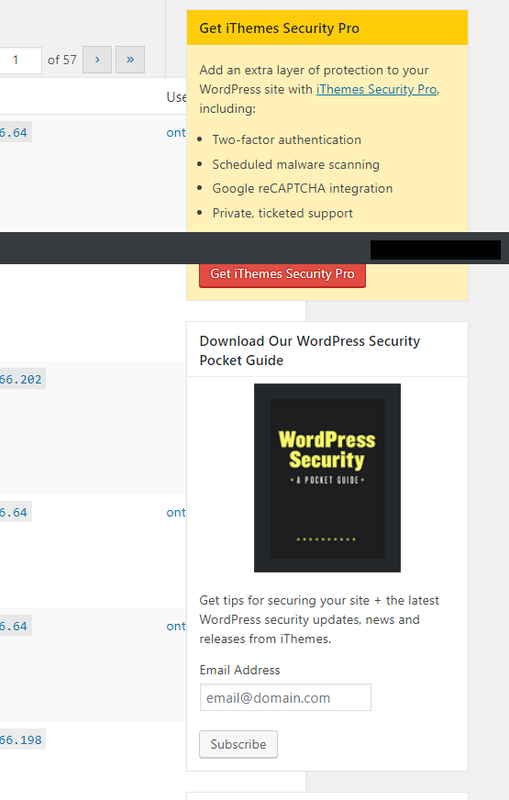Click the red Get iThemes Security Pro button
The height and width of the screenshot is (800, 509).
[282, 275]
